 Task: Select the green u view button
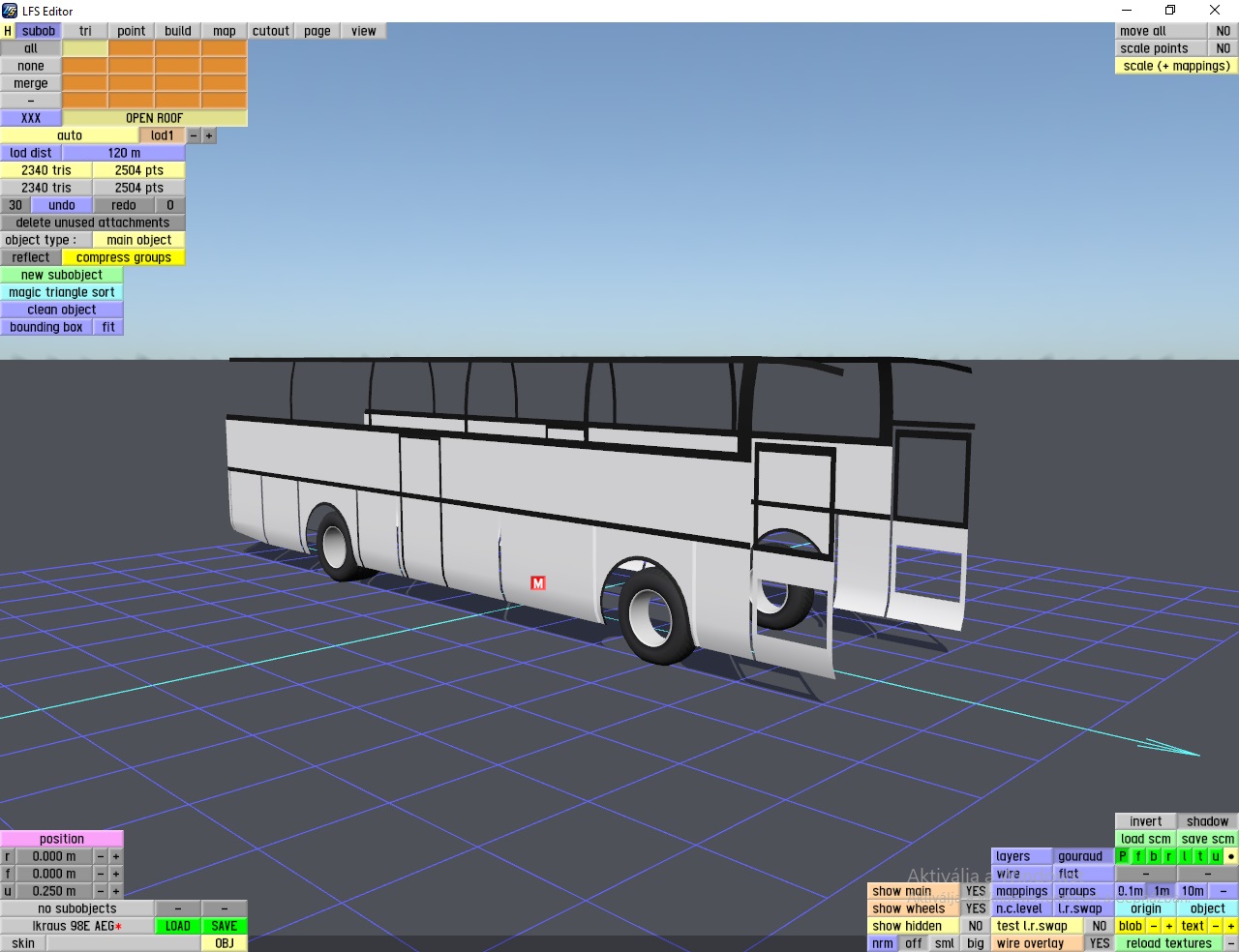(x=1216, y=856)
